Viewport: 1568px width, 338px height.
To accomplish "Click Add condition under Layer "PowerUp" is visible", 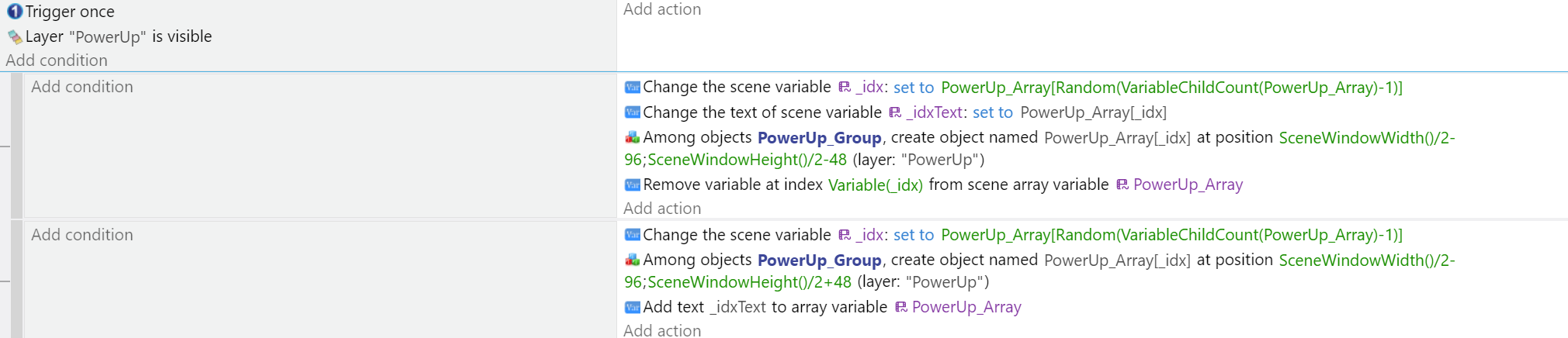I will point(57,60).
